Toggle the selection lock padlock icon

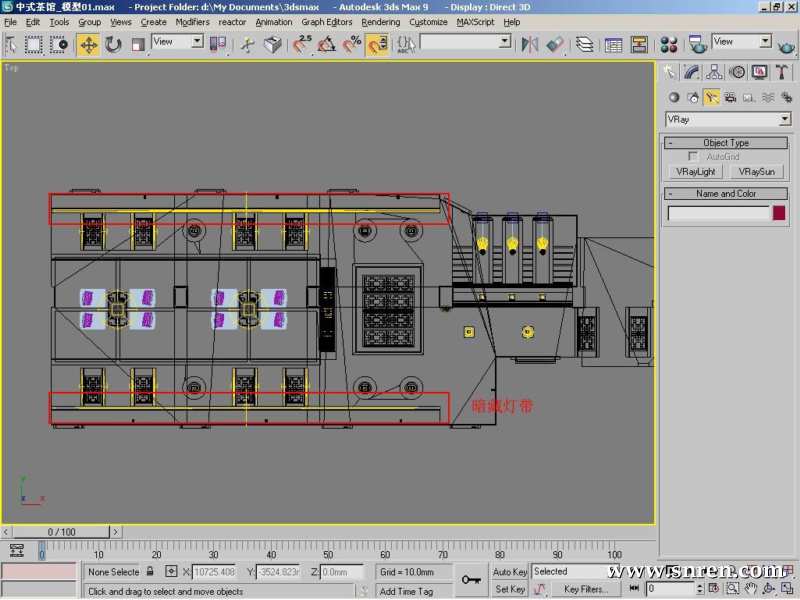[150, 572]
